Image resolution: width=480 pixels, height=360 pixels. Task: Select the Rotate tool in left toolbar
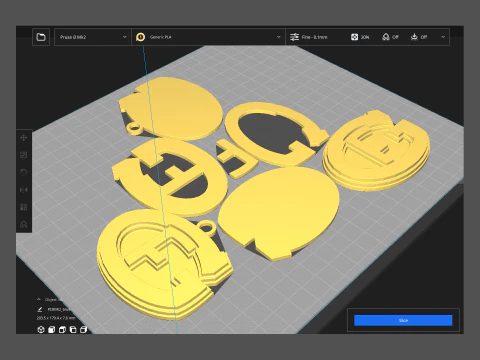pos(24,172)
